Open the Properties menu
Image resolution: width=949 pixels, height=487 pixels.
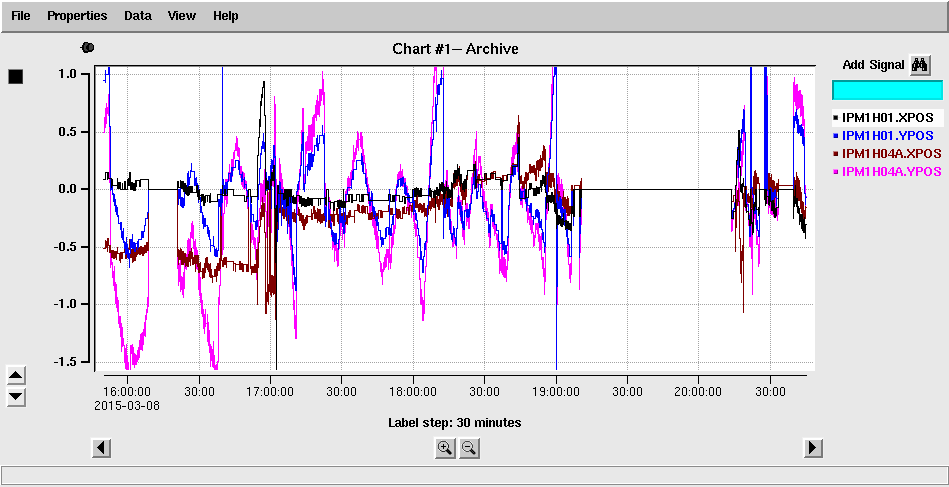pyautogui.click(x=77, y=16)
